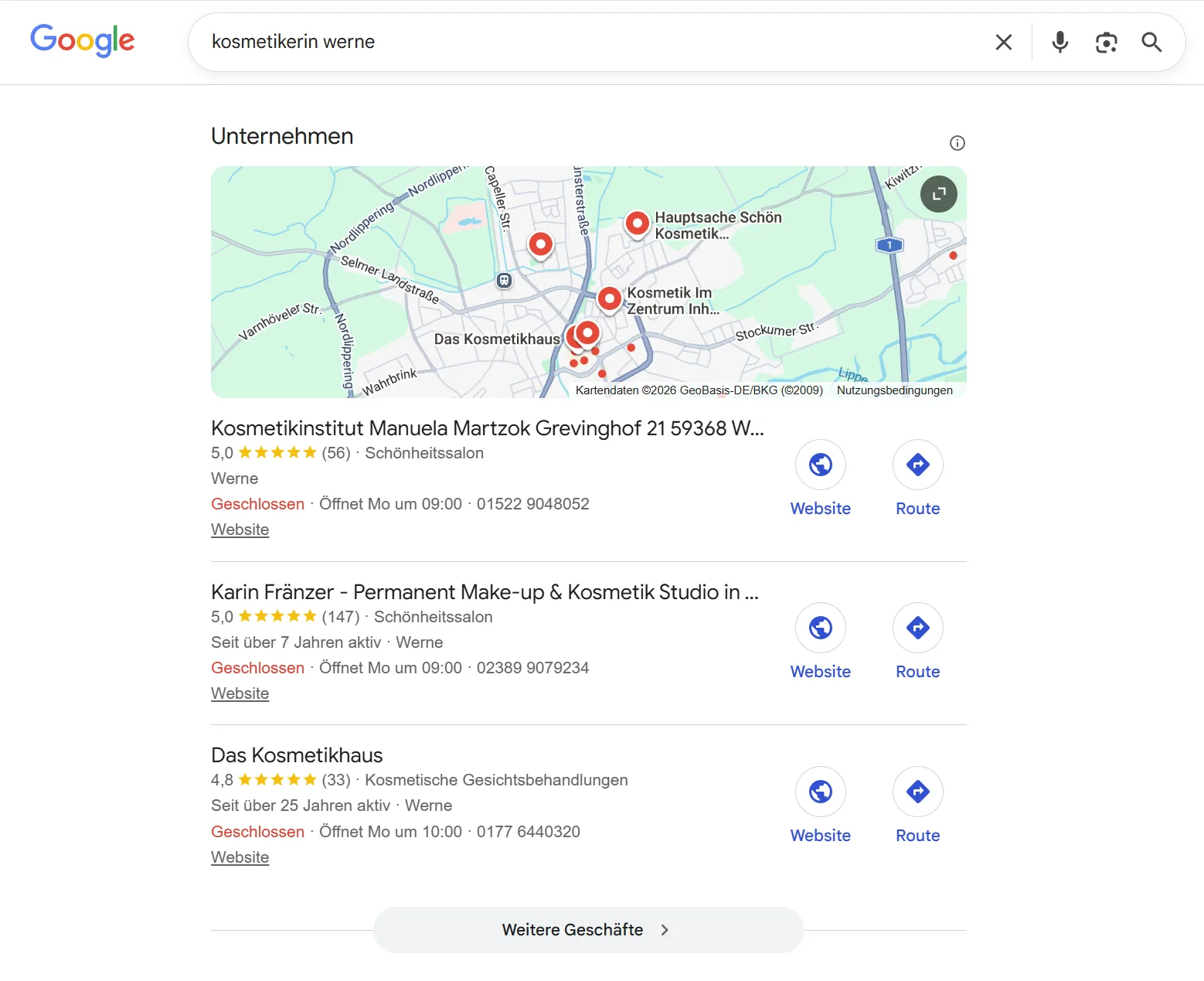Open Nutzungsbedingungen link on map

pyautogui.click(x=895, y=390)
